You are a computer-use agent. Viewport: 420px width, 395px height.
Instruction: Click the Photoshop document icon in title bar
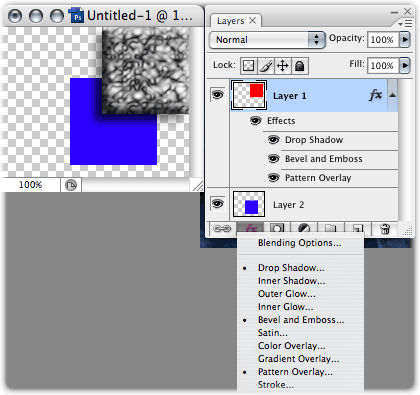click(76, 15)
